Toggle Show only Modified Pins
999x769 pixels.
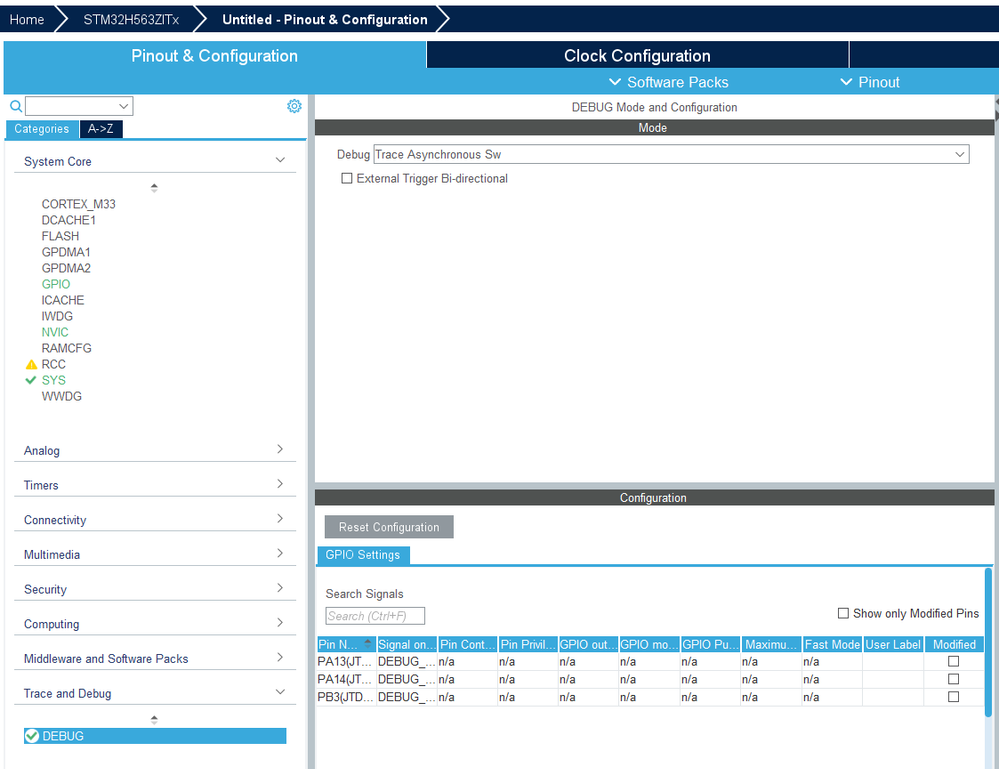(843, 613)
